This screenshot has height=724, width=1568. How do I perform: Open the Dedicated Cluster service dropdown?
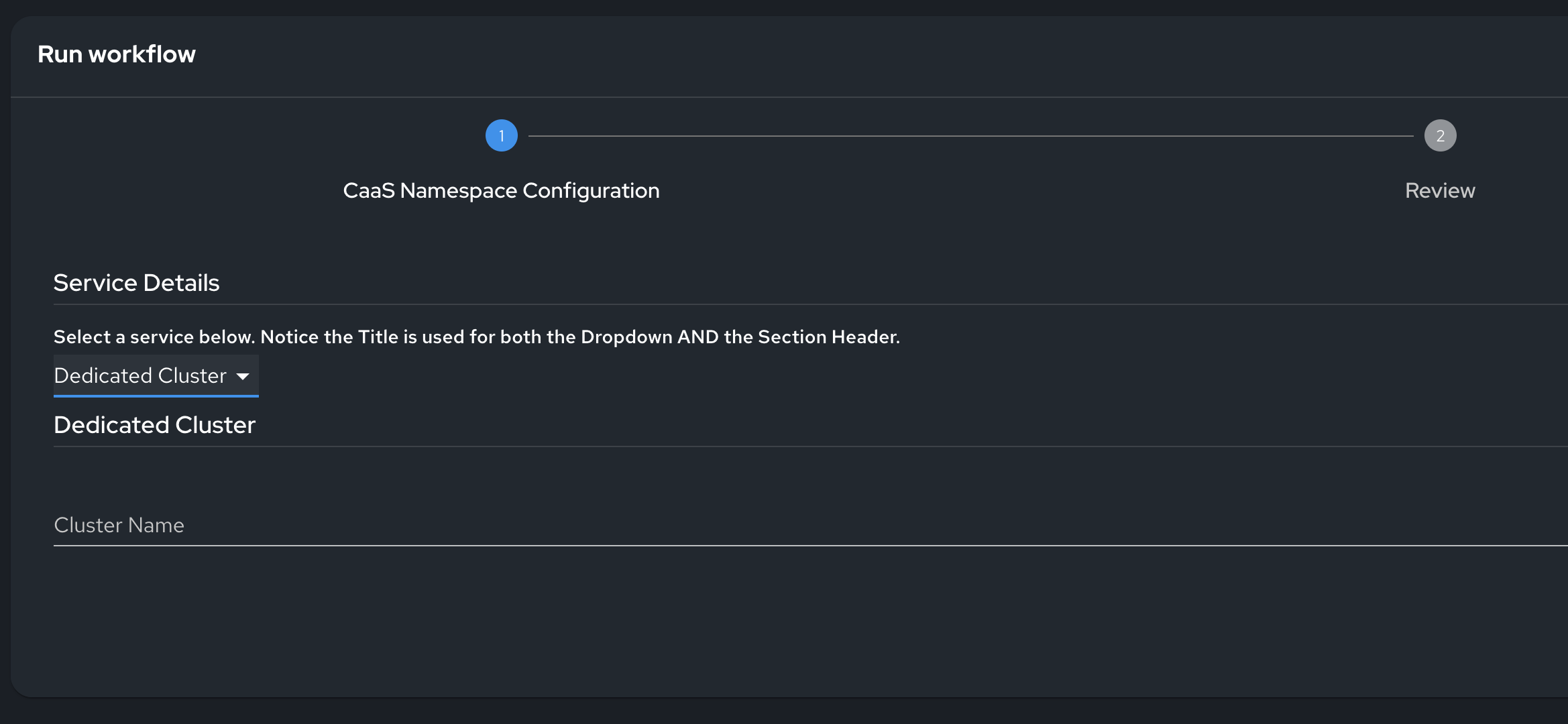tap(141, 375)
